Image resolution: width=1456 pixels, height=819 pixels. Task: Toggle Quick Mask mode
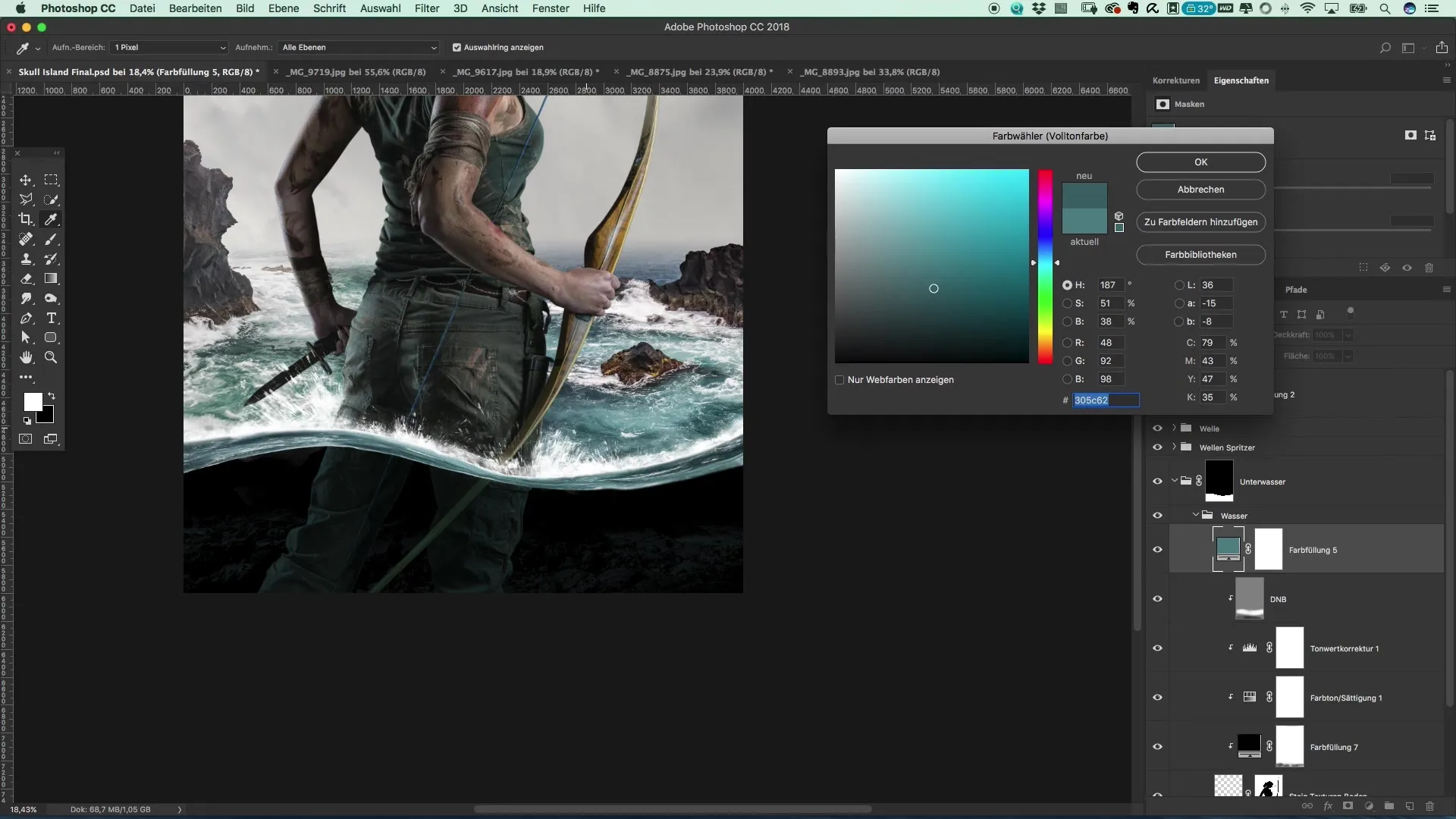(x=26, y=439)
